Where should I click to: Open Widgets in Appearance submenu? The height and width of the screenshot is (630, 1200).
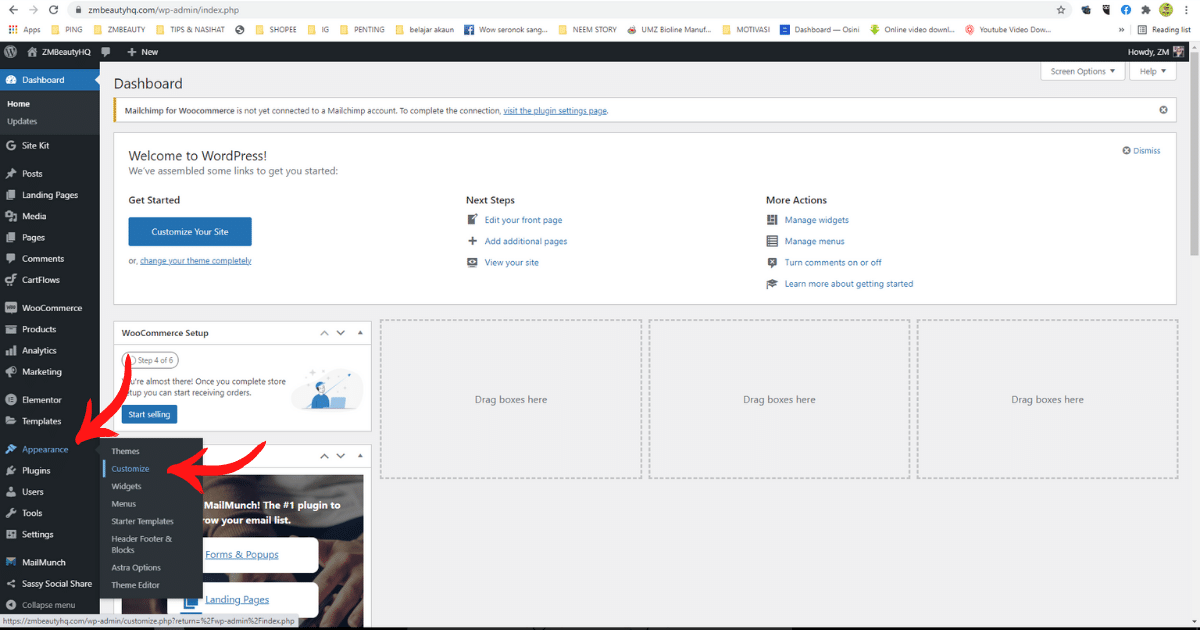tap(126, 486)
